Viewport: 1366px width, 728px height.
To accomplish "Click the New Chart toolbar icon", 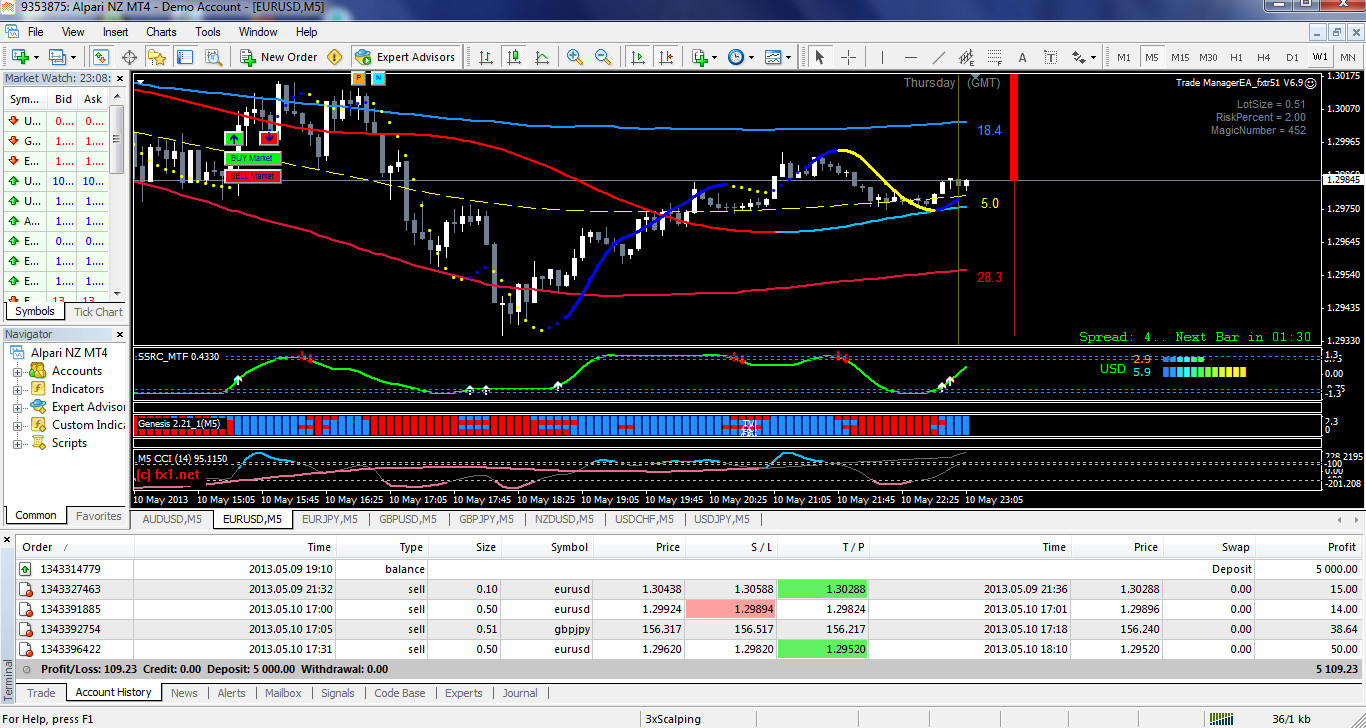I will coord(20,57).
